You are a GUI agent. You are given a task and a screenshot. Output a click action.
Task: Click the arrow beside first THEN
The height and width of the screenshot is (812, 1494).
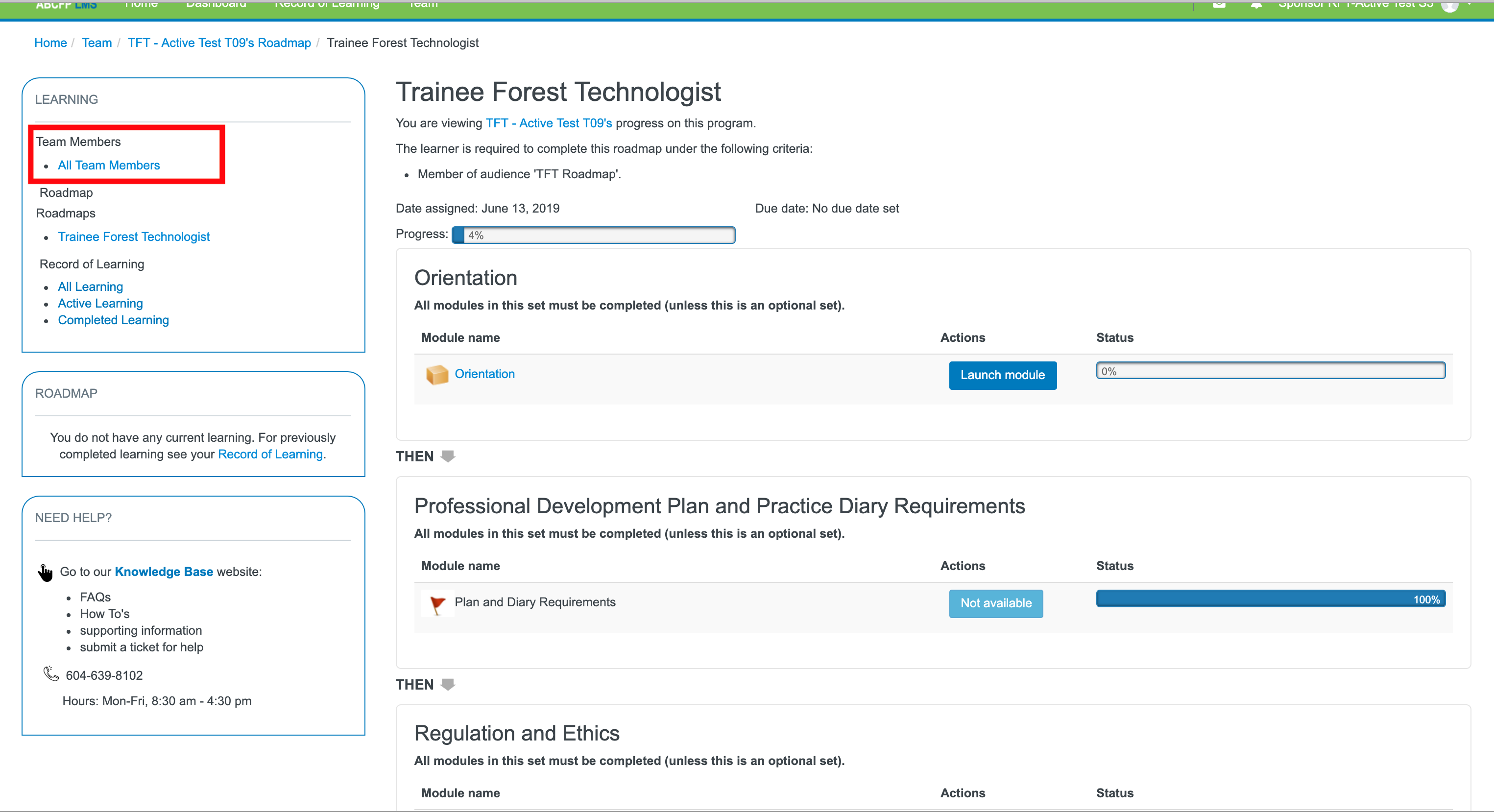coord(448,456)
